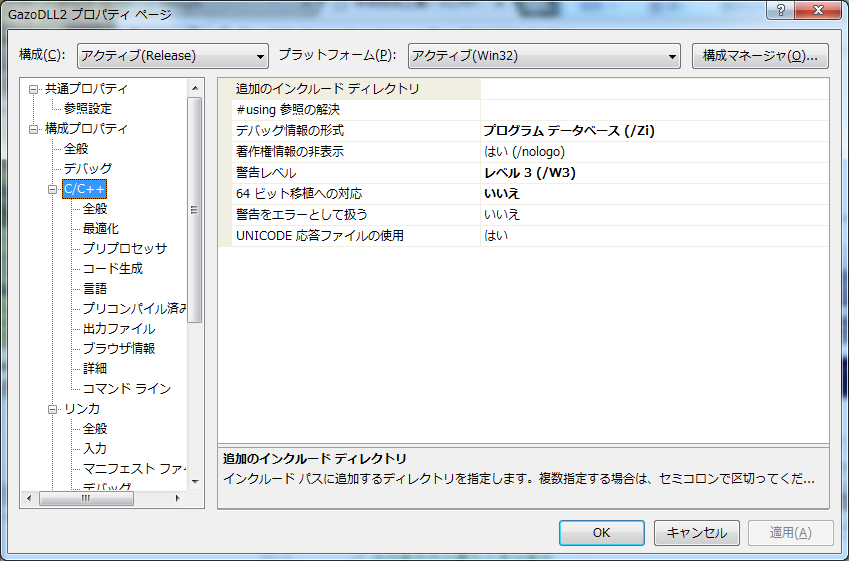Click the 追加のインクルード ディレクトリ value field
This screenshot has width=849, height=561.
click(654, 89)
